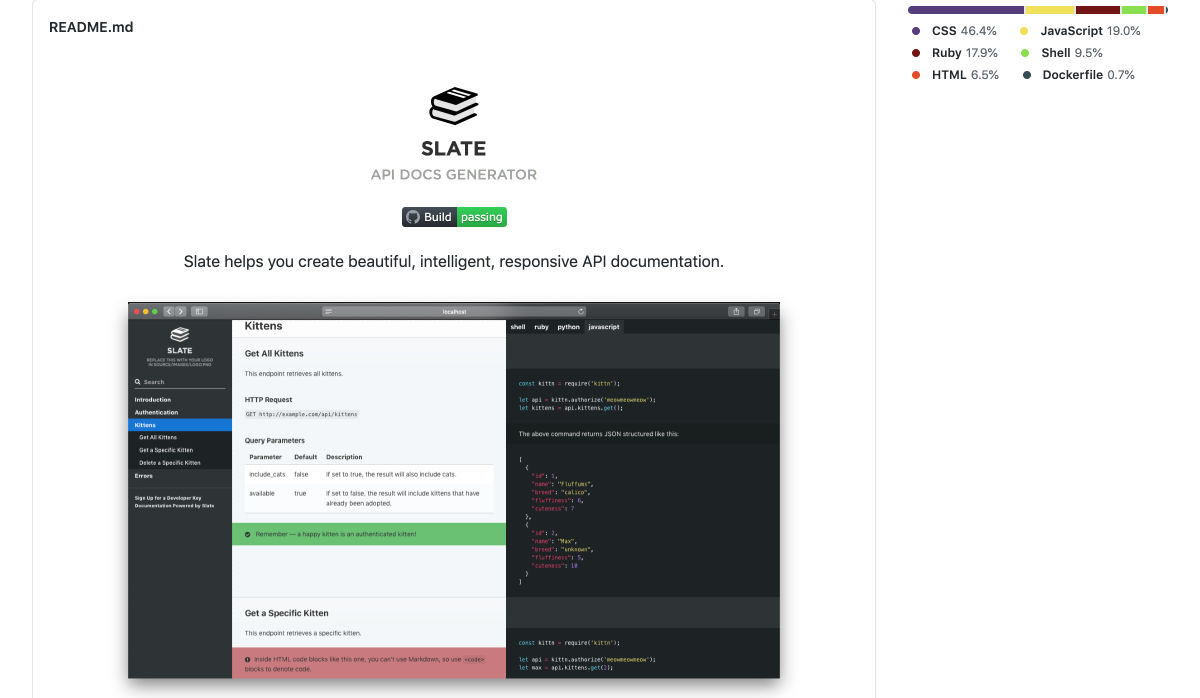Select the ruby tab in code panel
The height and width of the screenshot is (698, 1200).
541,327
